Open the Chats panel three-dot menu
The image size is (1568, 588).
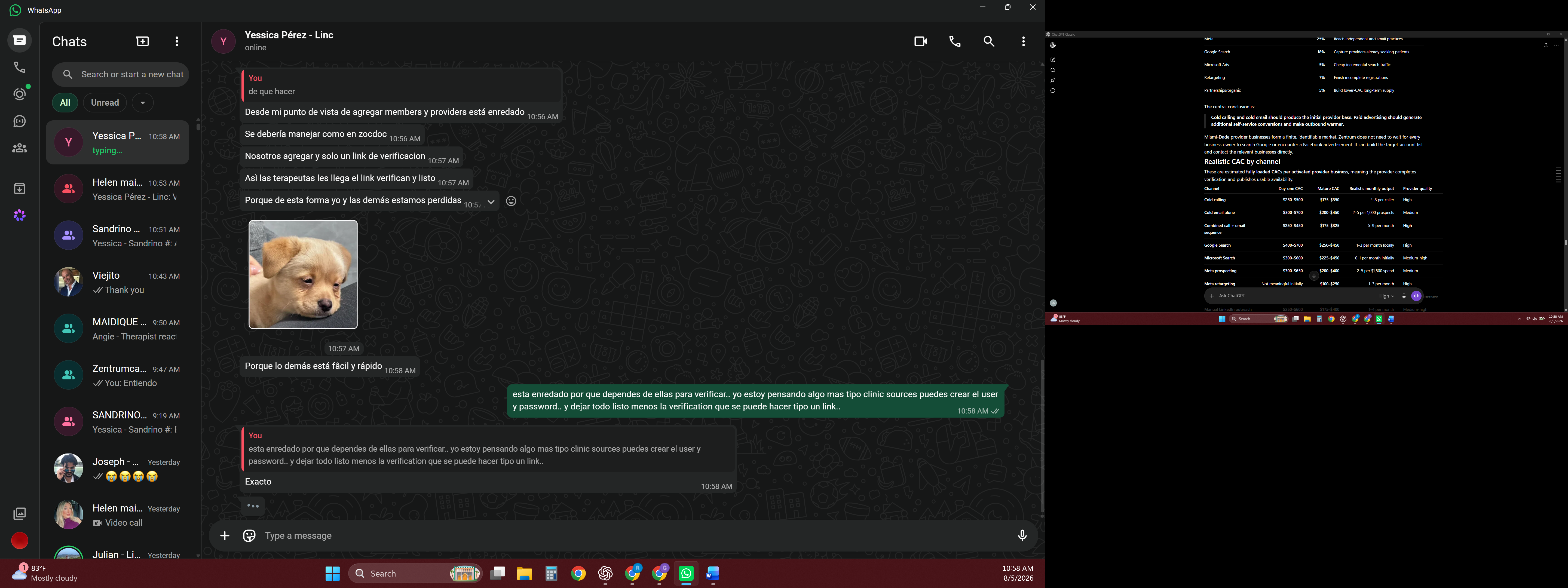[x=177, y=41]
